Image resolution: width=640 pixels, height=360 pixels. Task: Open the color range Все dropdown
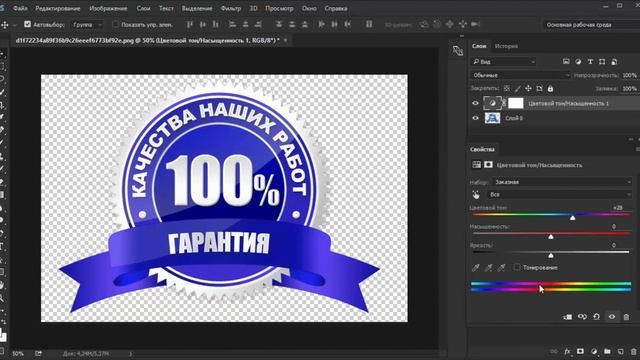560,194
